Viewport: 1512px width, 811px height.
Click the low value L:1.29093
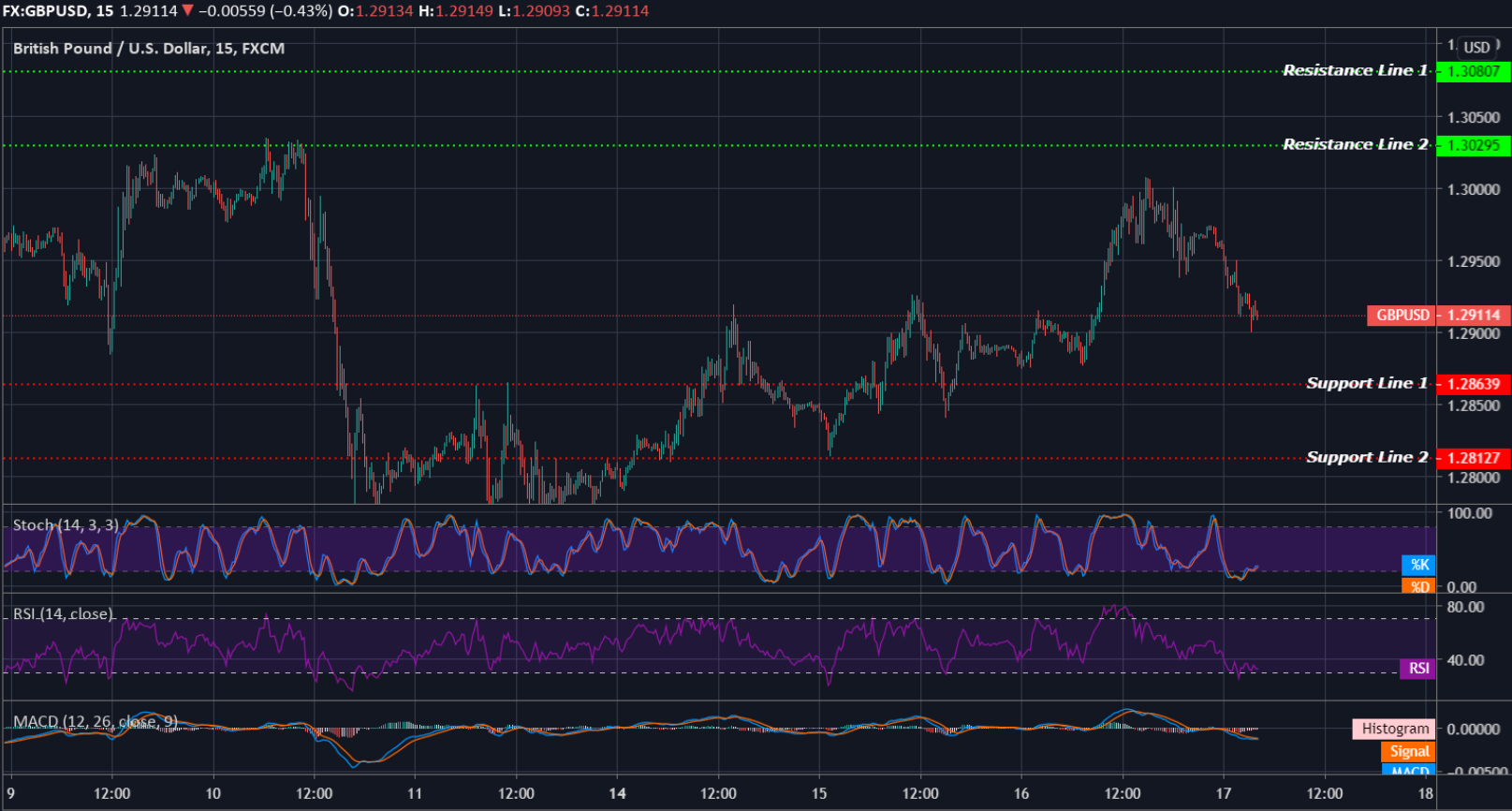[533, 11]
